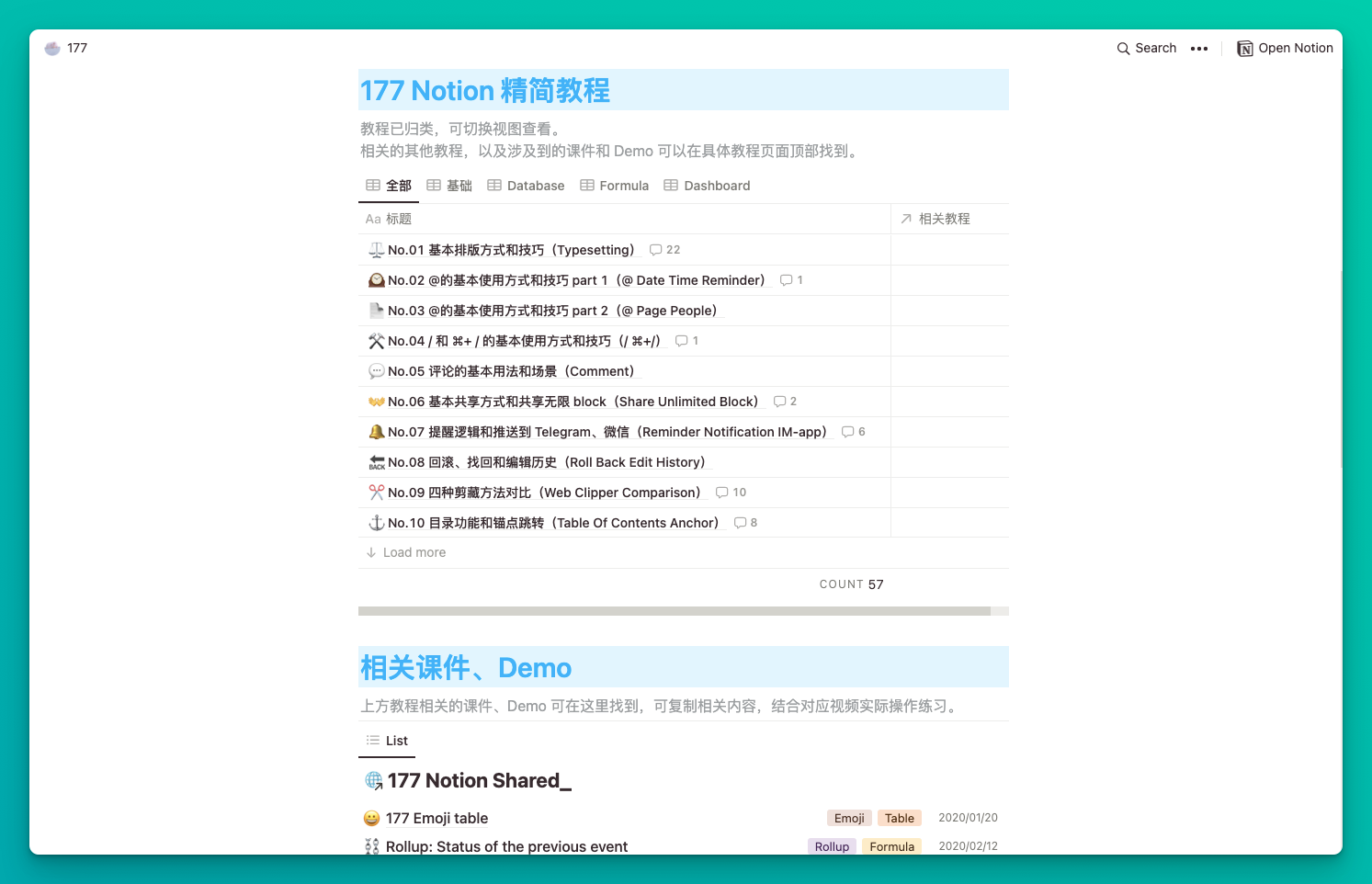Click the bell emoji icon on the No.07 row

(377, 431)
